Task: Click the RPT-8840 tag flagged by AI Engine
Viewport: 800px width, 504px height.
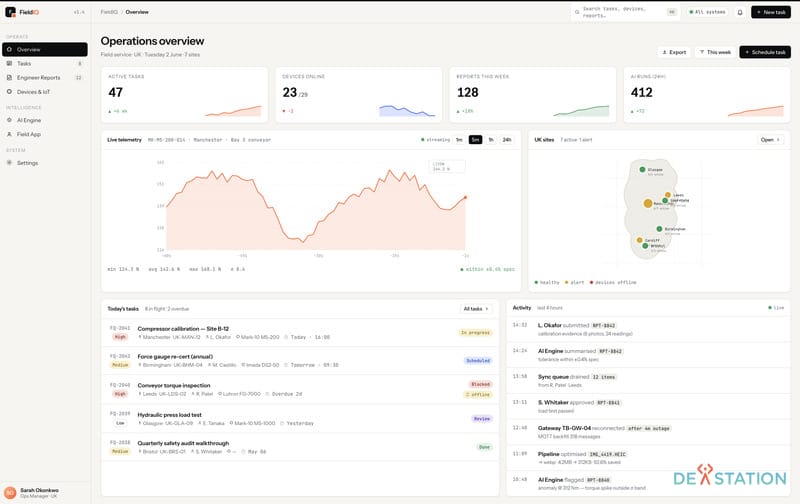Action: (598, 480)
